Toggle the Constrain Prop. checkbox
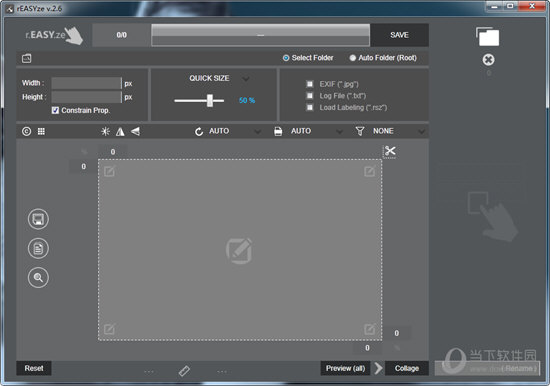Viewport: 550px width, 386px height. click(x=55, y=110)
